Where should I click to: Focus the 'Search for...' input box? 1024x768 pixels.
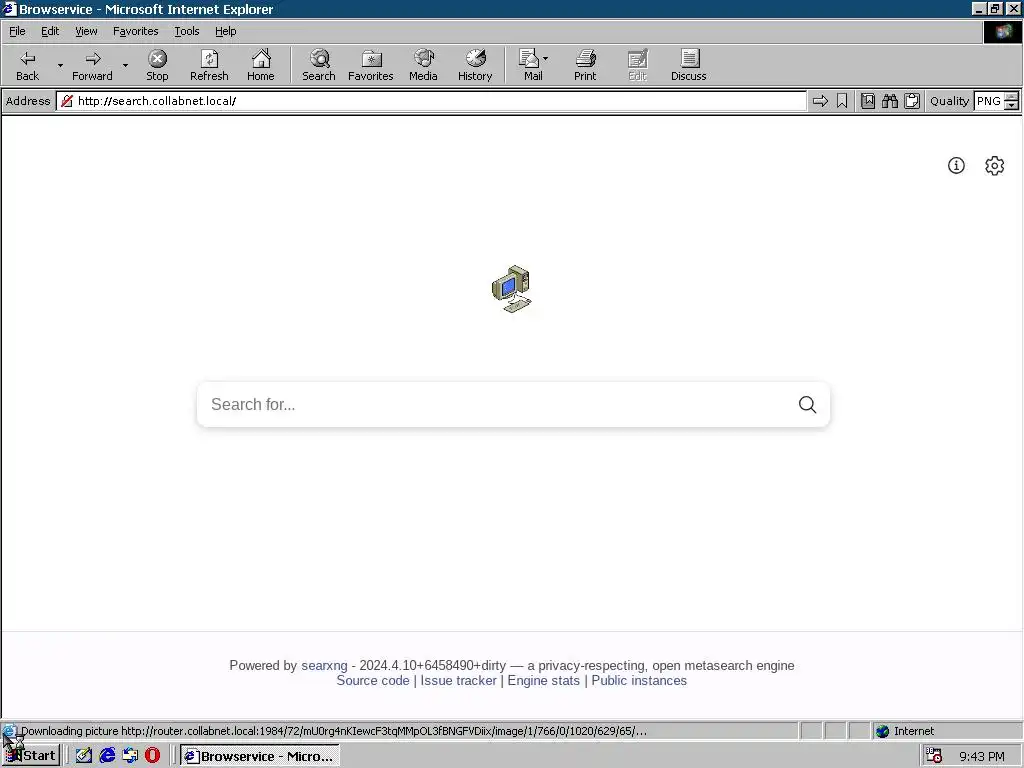coord(496,404)
